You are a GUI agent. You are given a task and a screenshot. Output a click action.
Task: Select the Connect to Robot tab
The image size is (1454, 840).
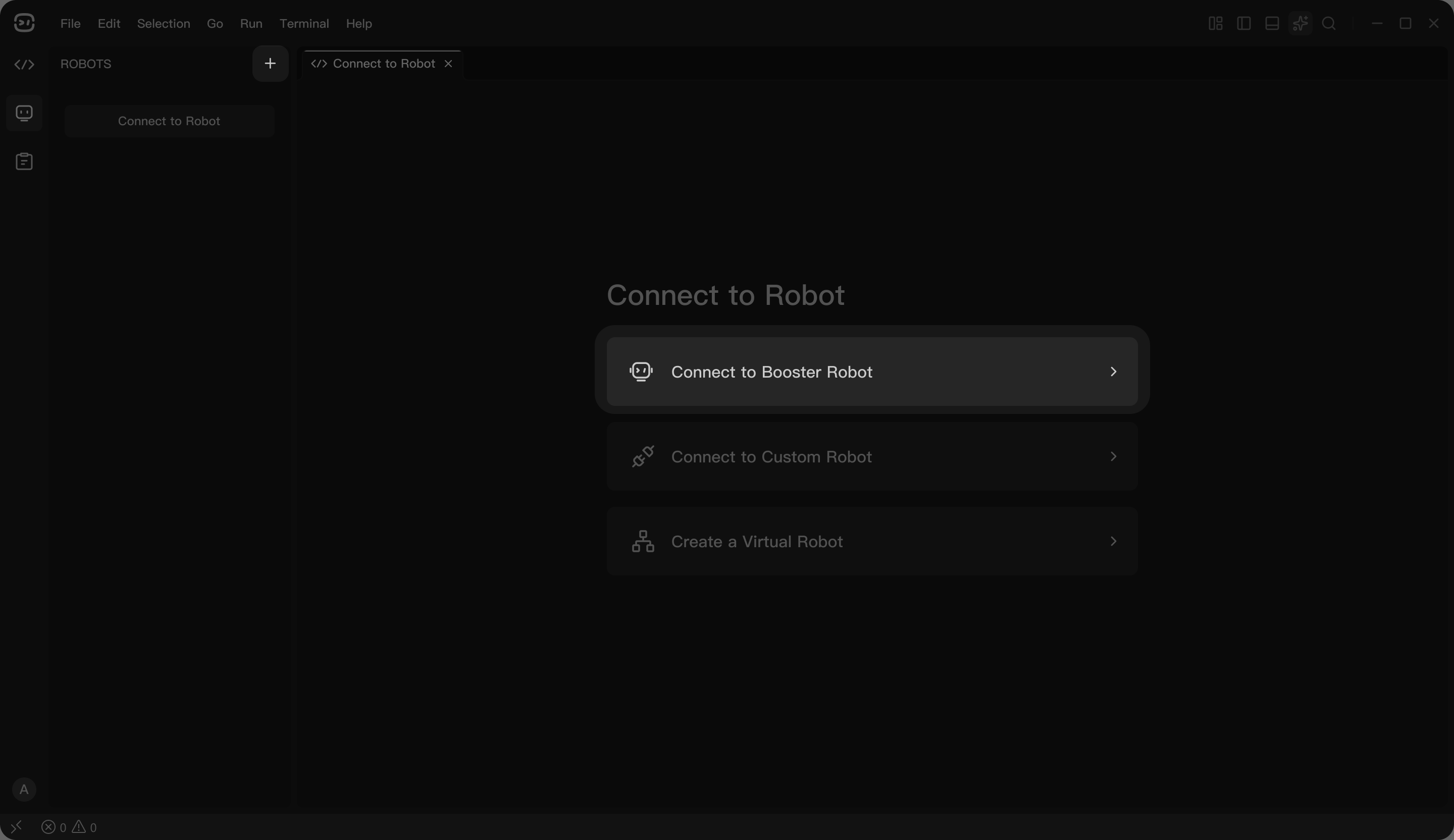click(383, 64)
